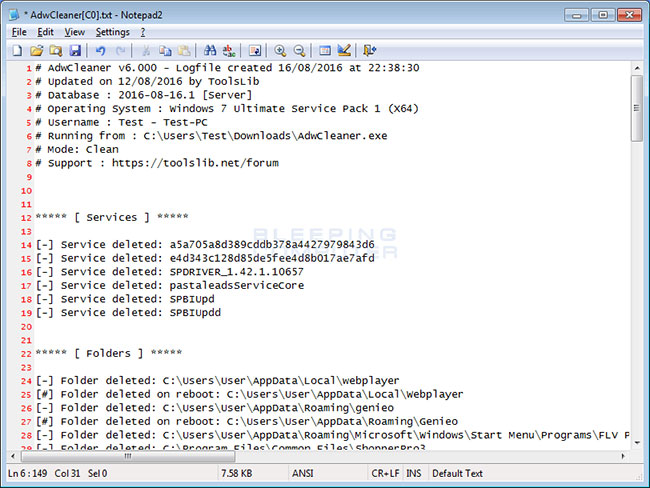
Task: Click Start Menu\Programs folder deleted line
Action: 333,435
